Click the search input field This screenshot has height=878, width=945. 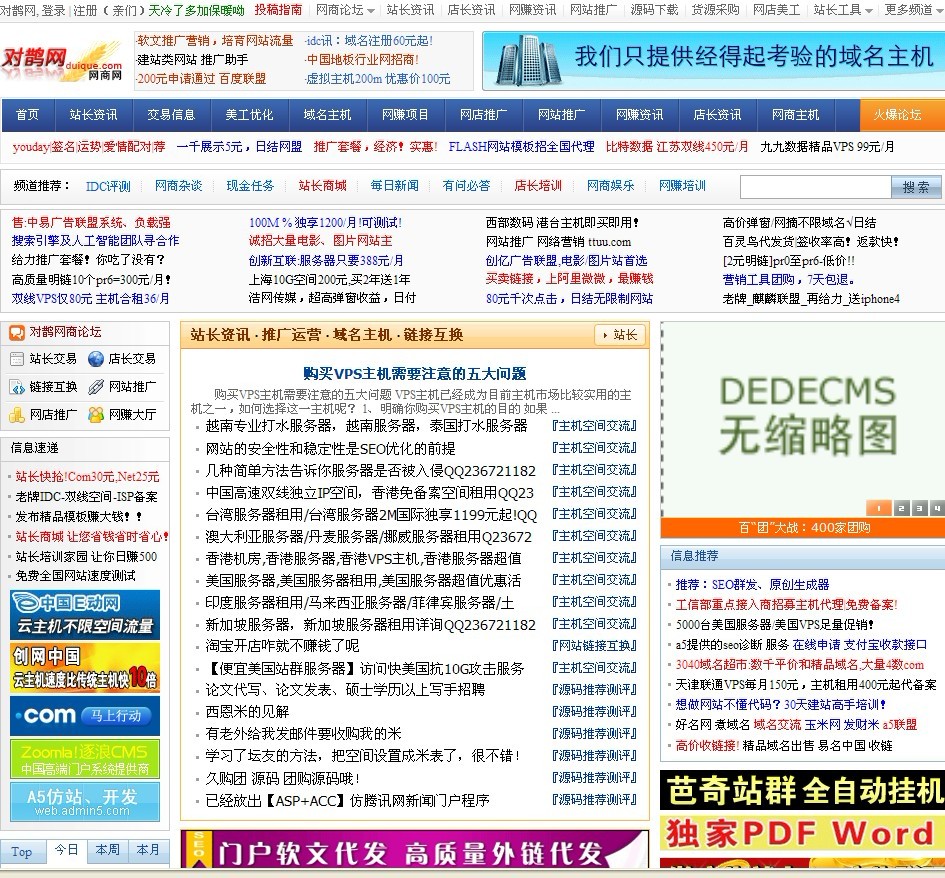[x=815, y=187]
